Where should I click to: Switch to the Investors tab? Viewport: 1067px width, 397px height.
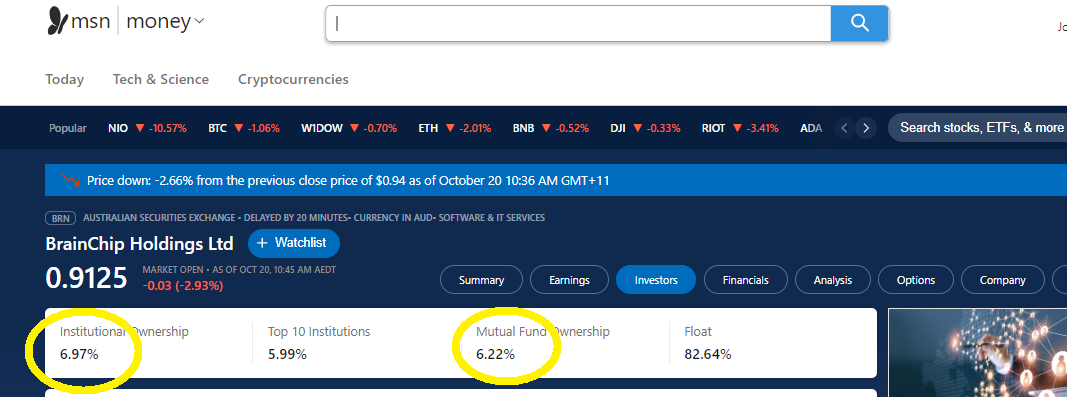click(656, 280)
